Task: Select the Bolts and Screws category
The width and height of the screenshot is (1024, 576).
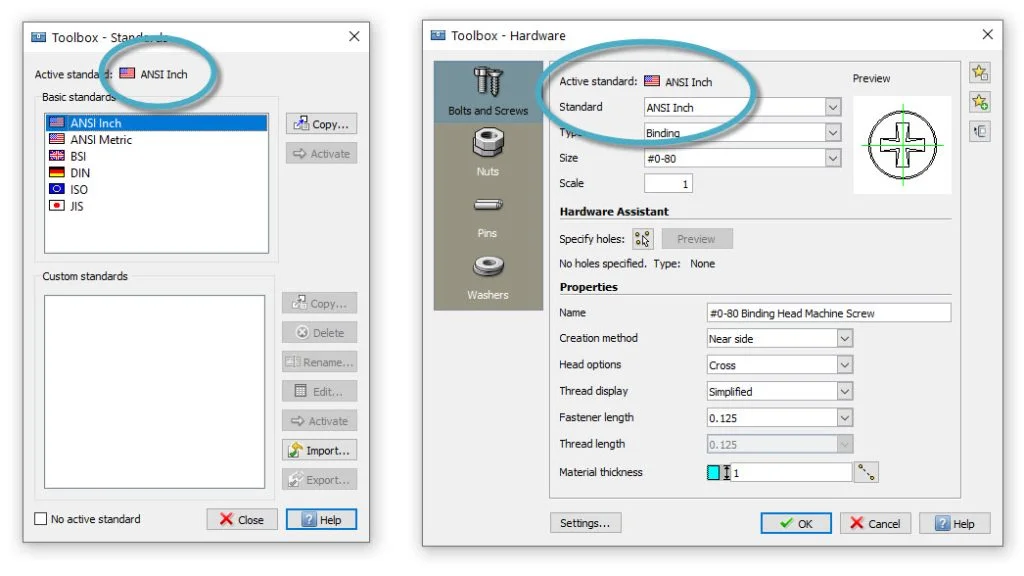Action: 488,92
